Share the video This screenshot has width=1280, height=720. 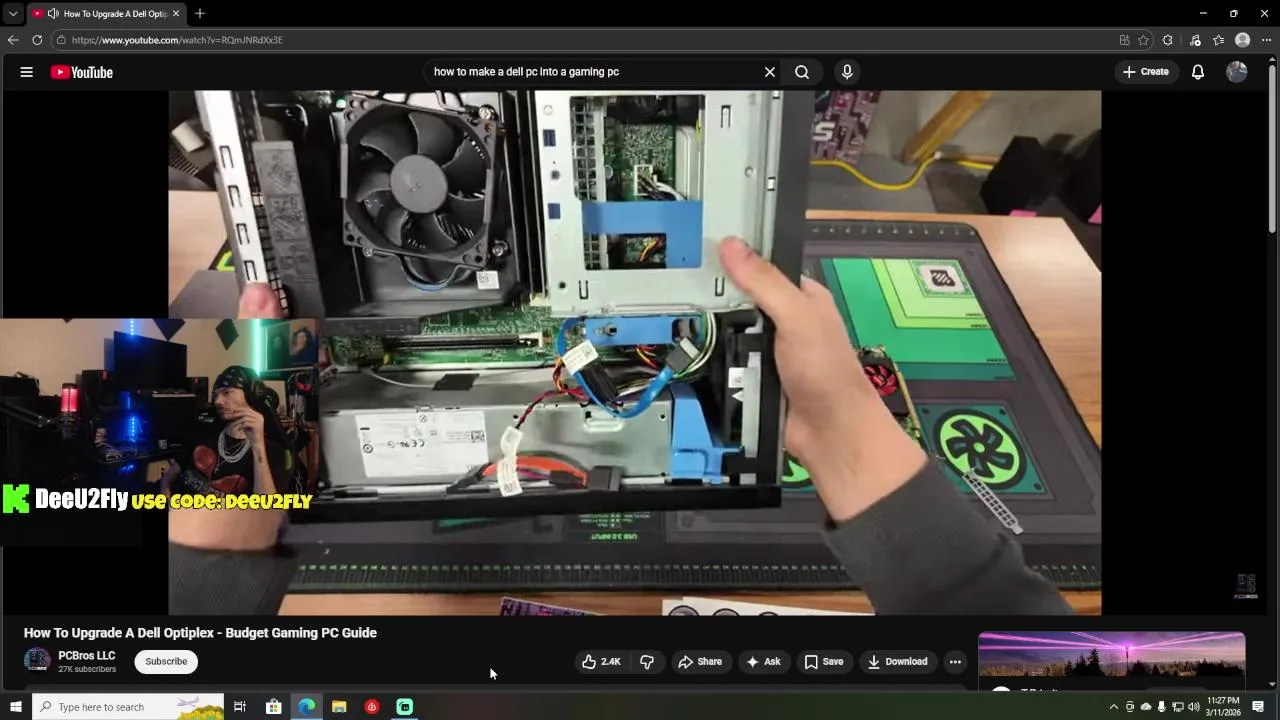(x=700, y=662)
